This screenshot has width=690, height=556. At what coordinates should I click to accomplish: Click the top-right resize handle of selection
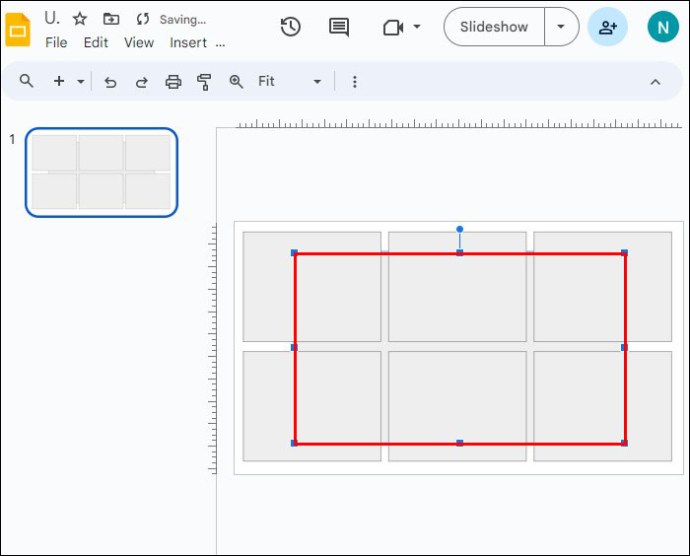point(624,253)
